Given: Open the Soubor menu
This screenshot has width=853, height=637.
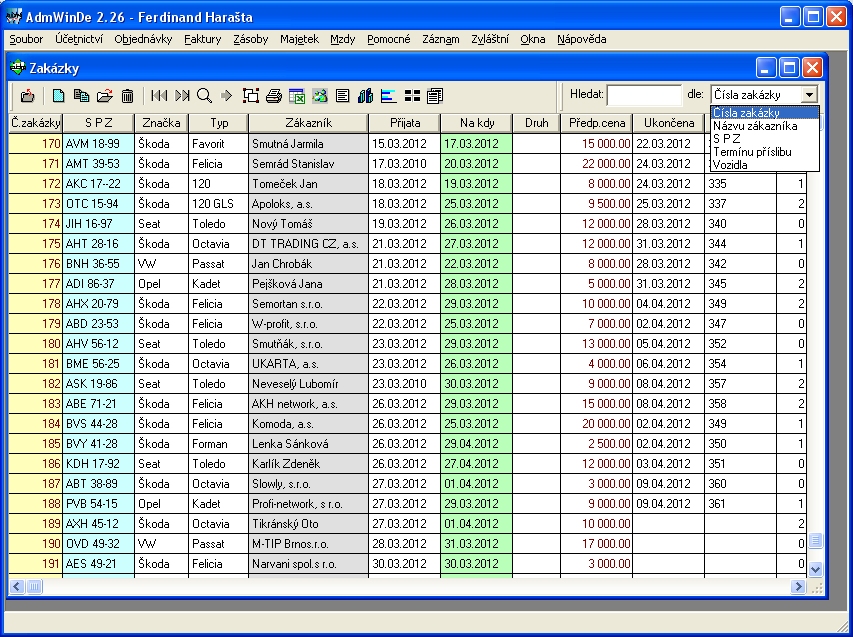Looking at the screenshot, I should click(x=26, y=39).
